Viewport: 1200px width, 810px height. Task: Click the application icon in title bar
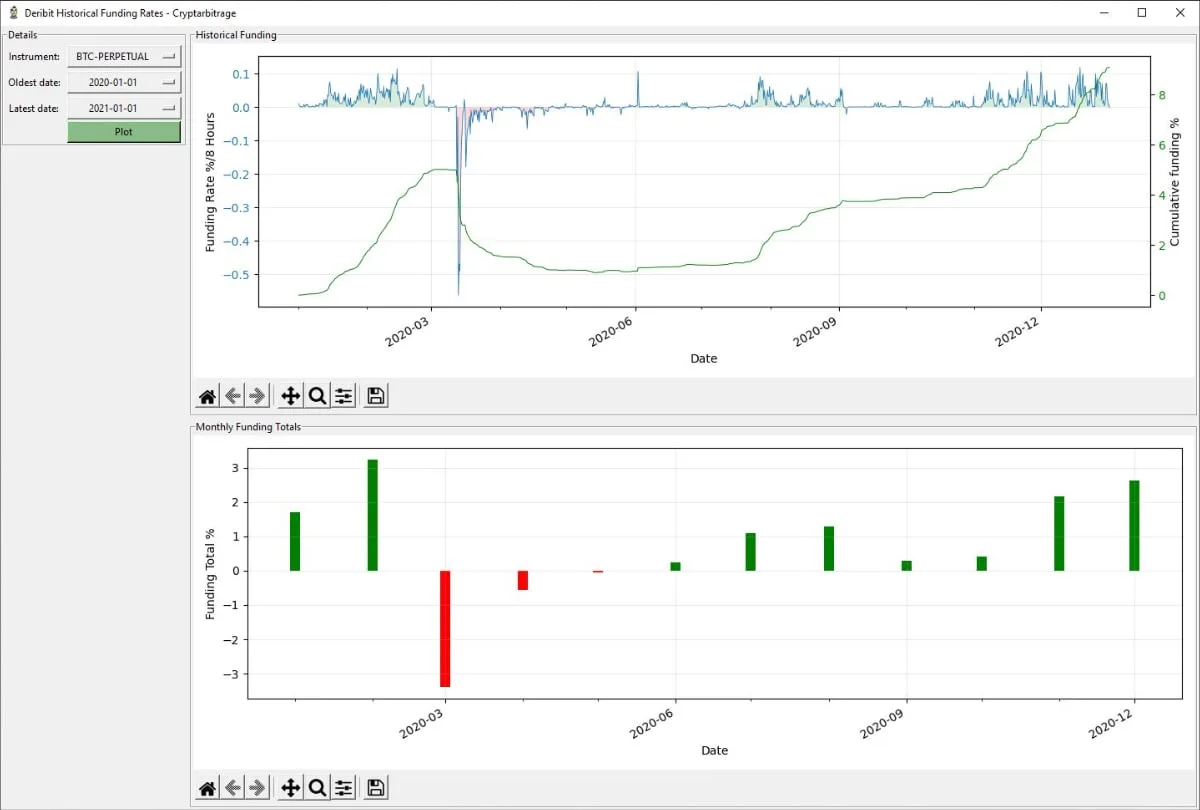point(13,13)
